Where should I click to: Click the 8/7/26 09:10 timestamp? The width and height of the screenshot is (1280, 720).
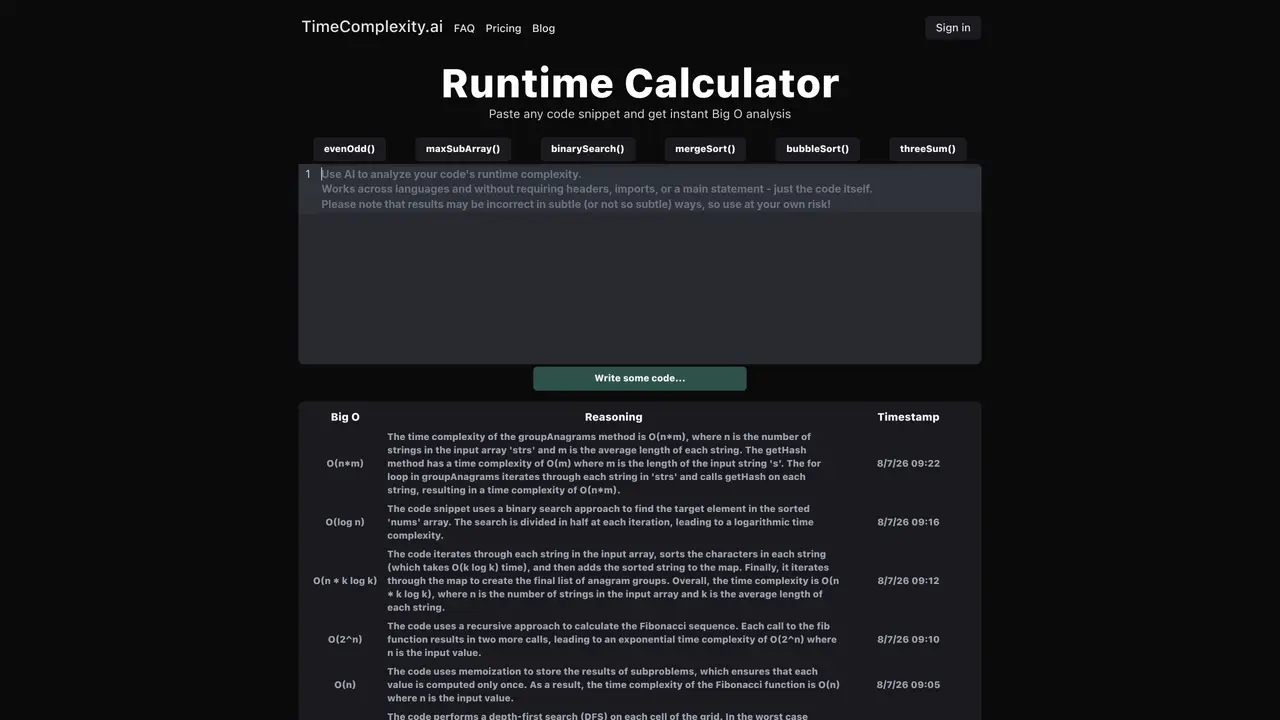(908, 640)
